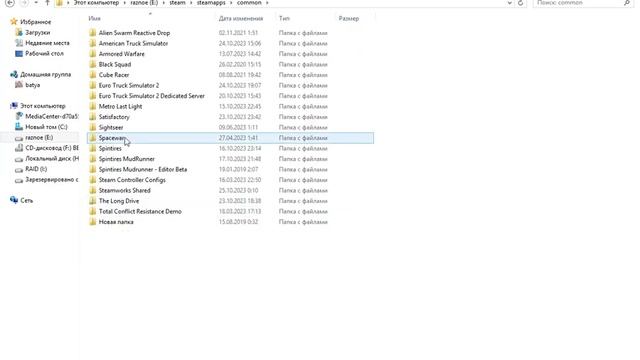Click the steam breadcrumb in address bar
Image resolution: width=640 pixels, height=360 pixels.
pyautogui.click(x=178, y=3)
